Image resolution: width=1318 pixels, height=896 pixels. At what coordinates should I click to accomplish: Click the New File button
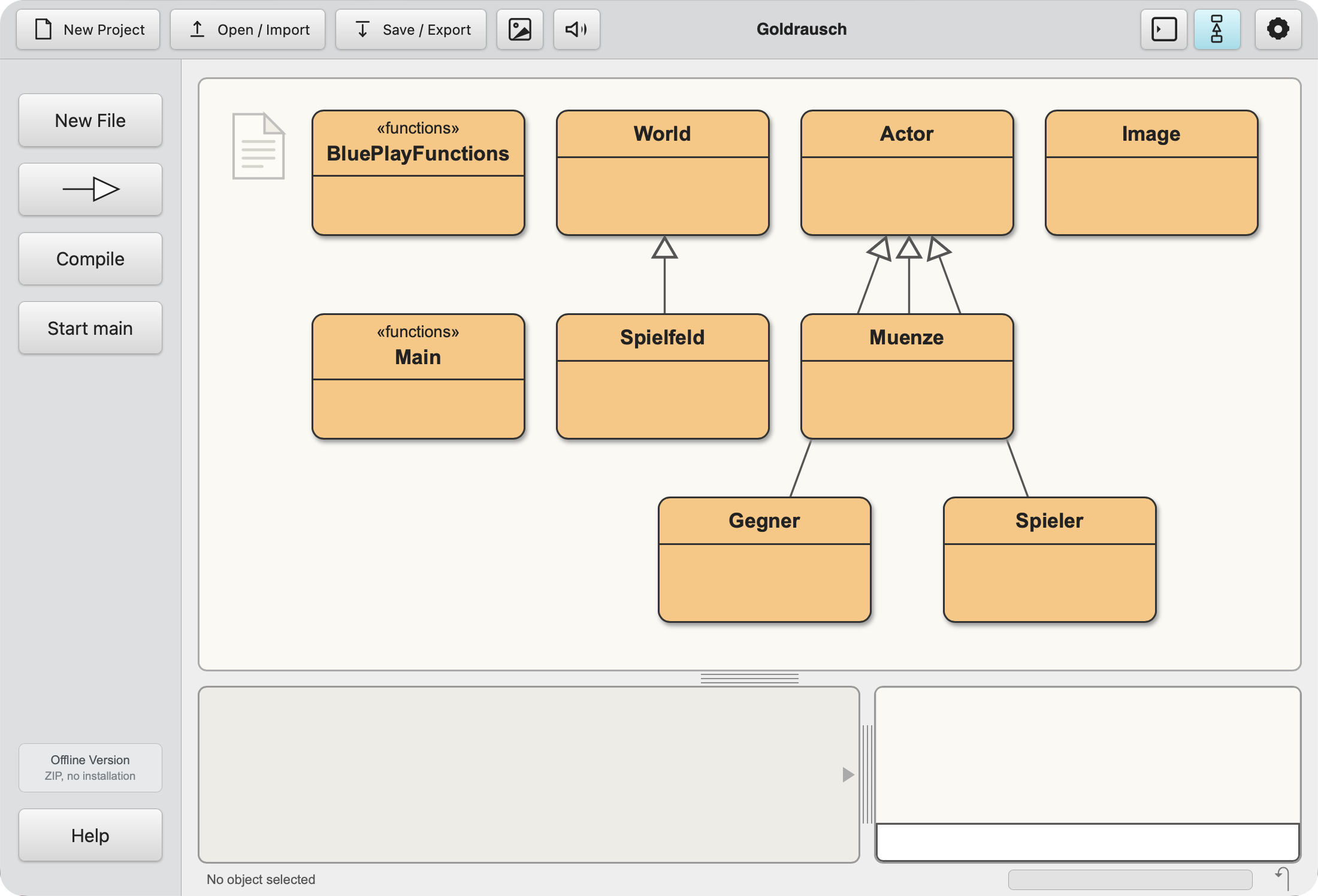click(x=90, y=120)
